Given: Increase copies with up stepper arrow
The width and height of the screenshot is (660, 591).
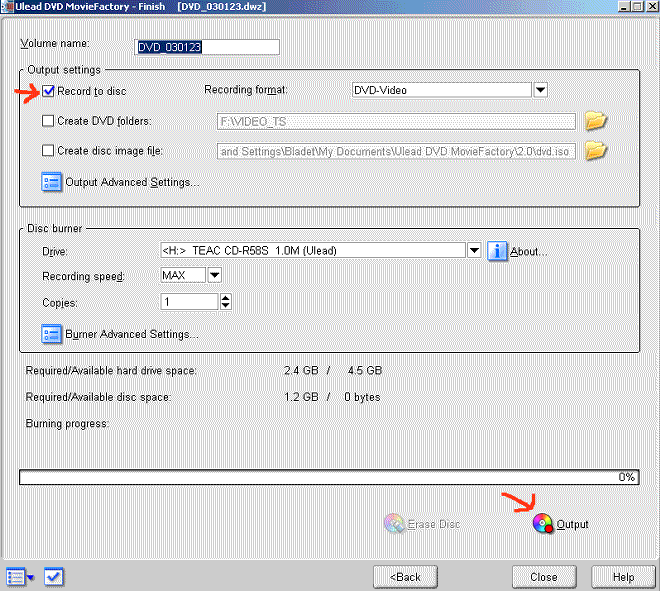Looking at the screenshot, I should (x=226, y=298).
